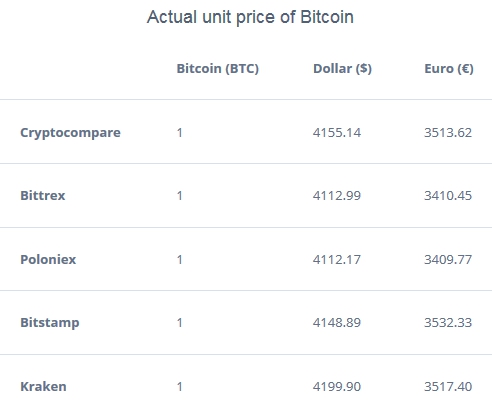Click the Kraken row label
This screenshot has width=492, height=406.
43,387
